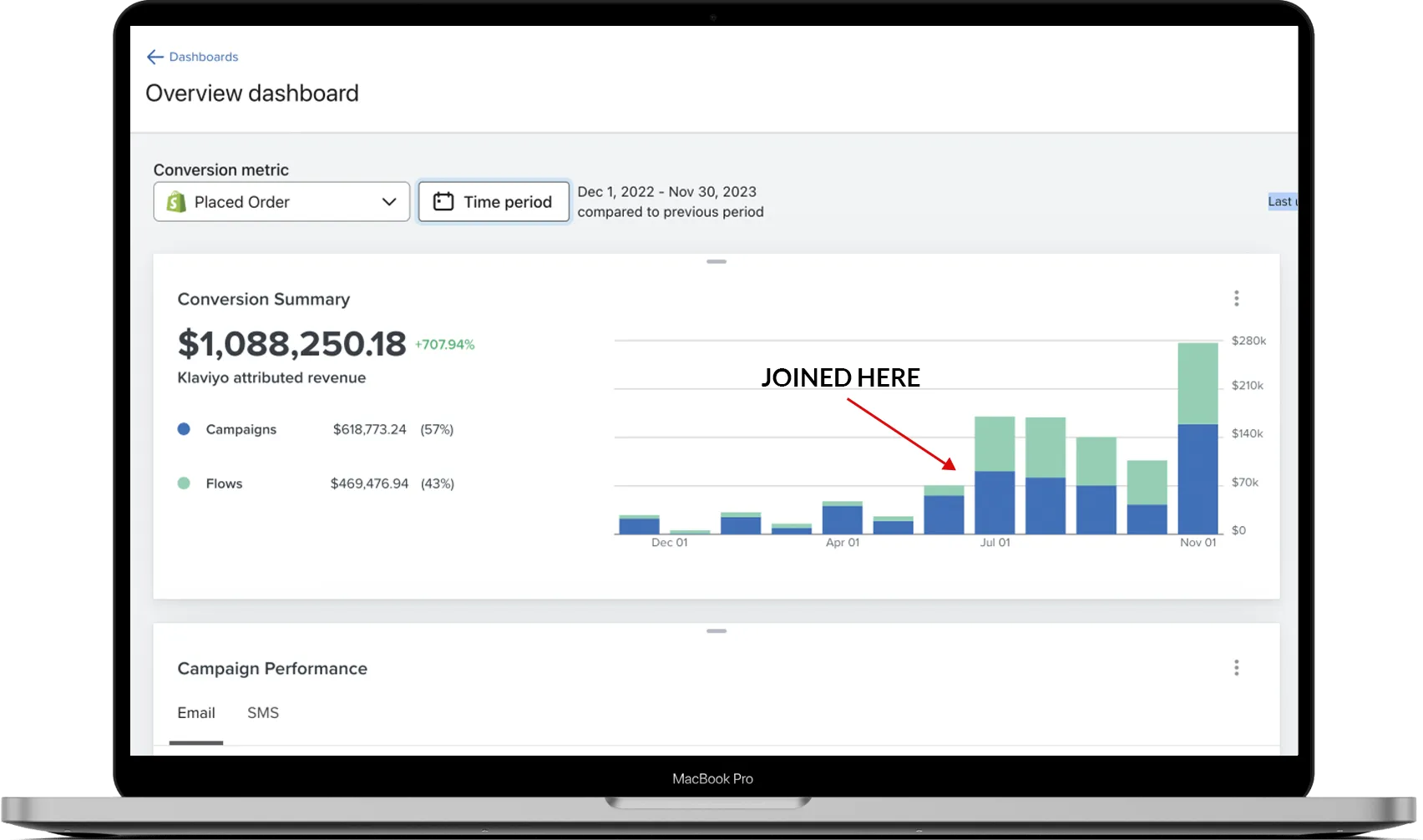Click the Shopify bag icon in metric selector
The height and width of the screenshot is (840, 1423).
tap(176, 202)
